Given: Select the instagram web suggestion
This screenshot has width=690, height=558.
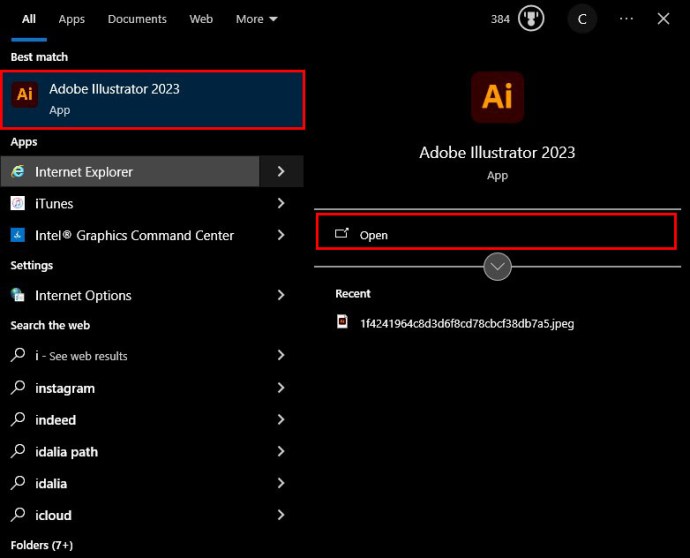Looking at the screenshot, I should click(65, 388).
